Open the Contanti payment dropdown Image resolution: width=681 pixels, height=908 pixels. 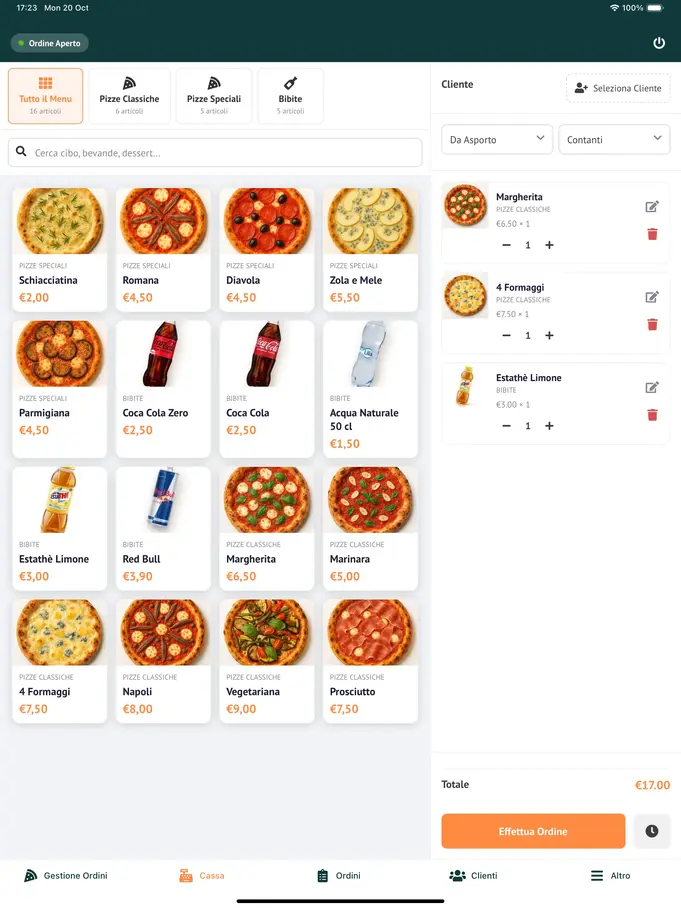tap(614, 139)
